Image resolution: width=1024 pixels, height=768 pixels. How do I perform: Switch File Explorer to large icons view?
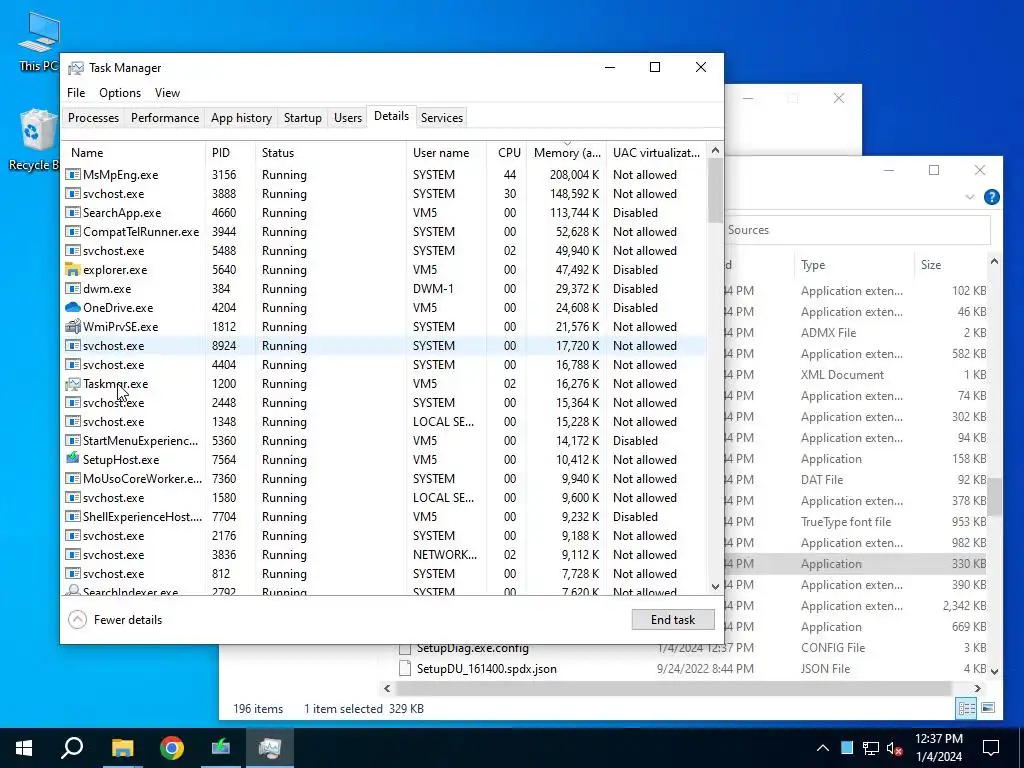click(x=988, y=708)
